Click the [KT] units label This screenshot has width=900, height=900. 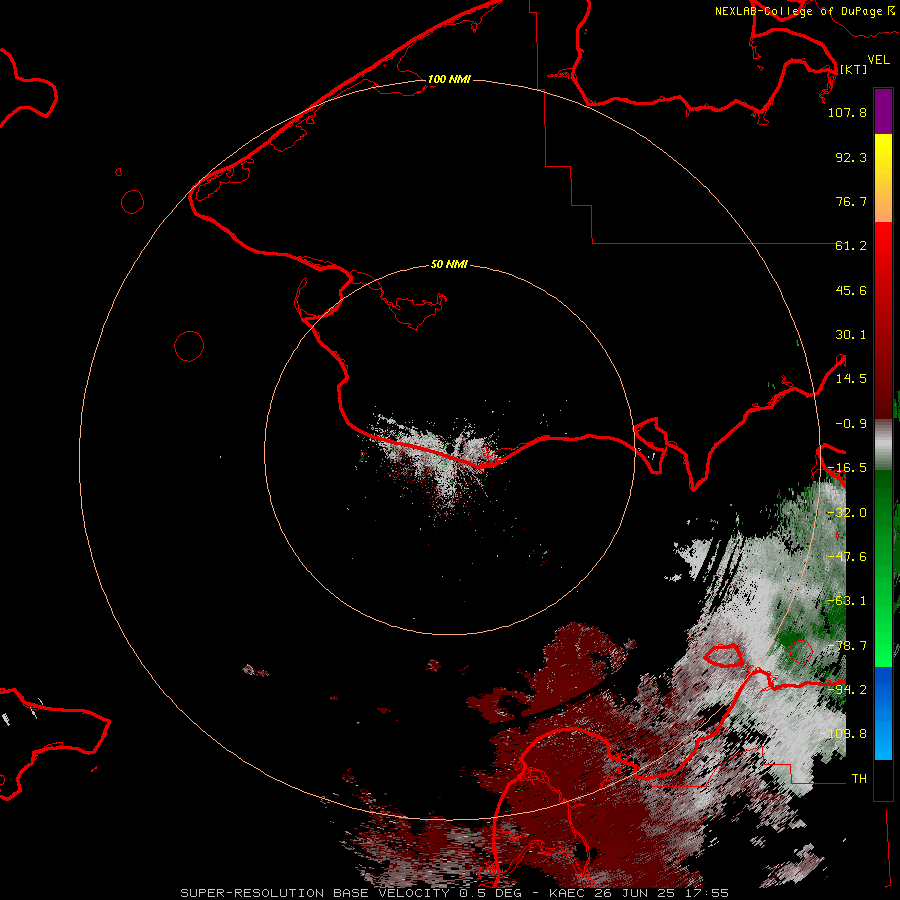coord(854,69)
